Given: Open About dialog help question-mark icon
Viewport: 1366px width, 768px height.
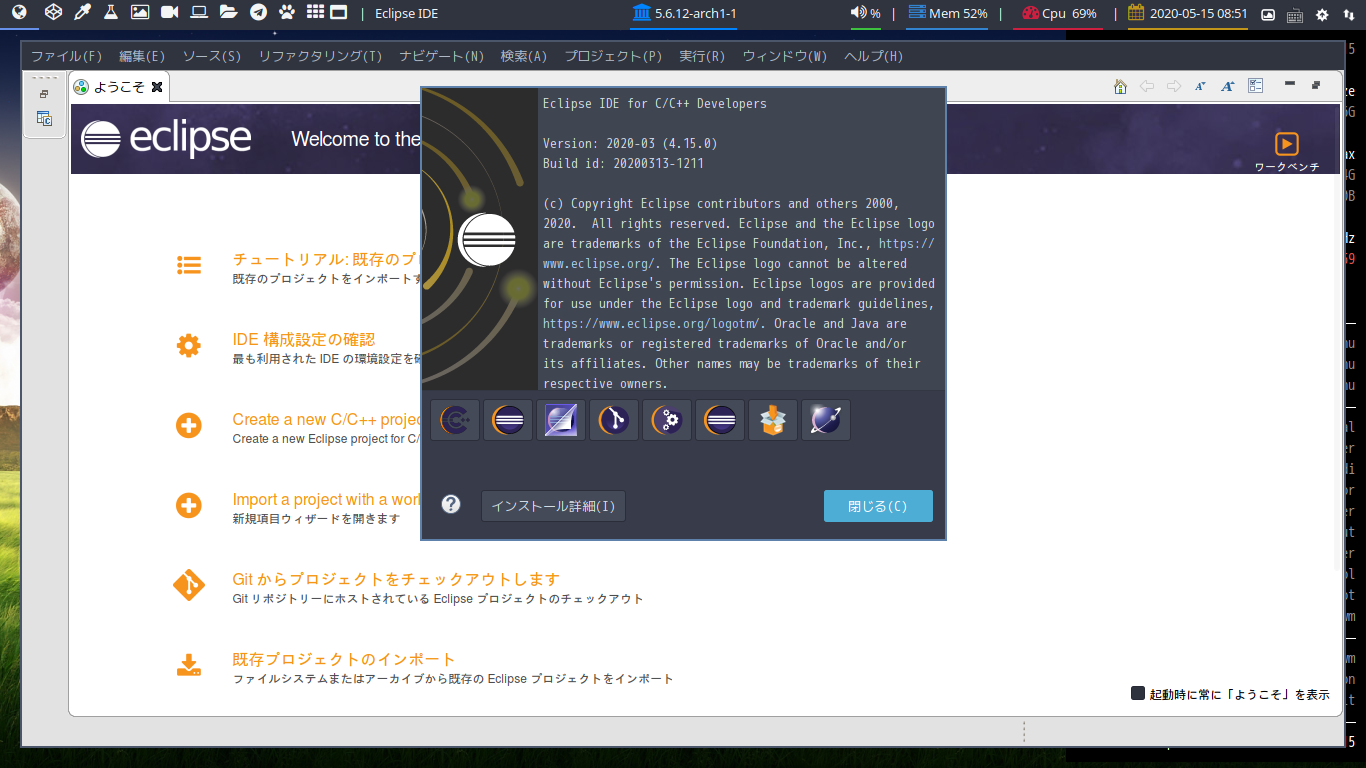Looking at the screenshot, I should [x=451, y=505].
